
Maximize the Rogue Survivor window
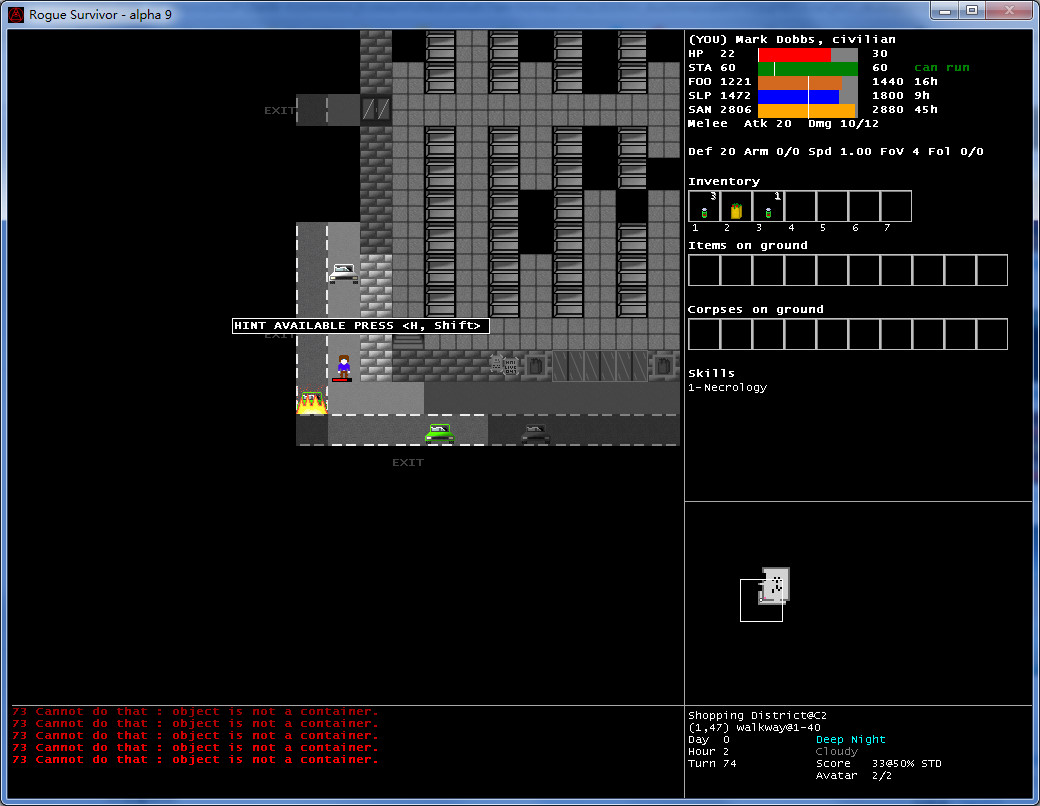tap(972, 11)
